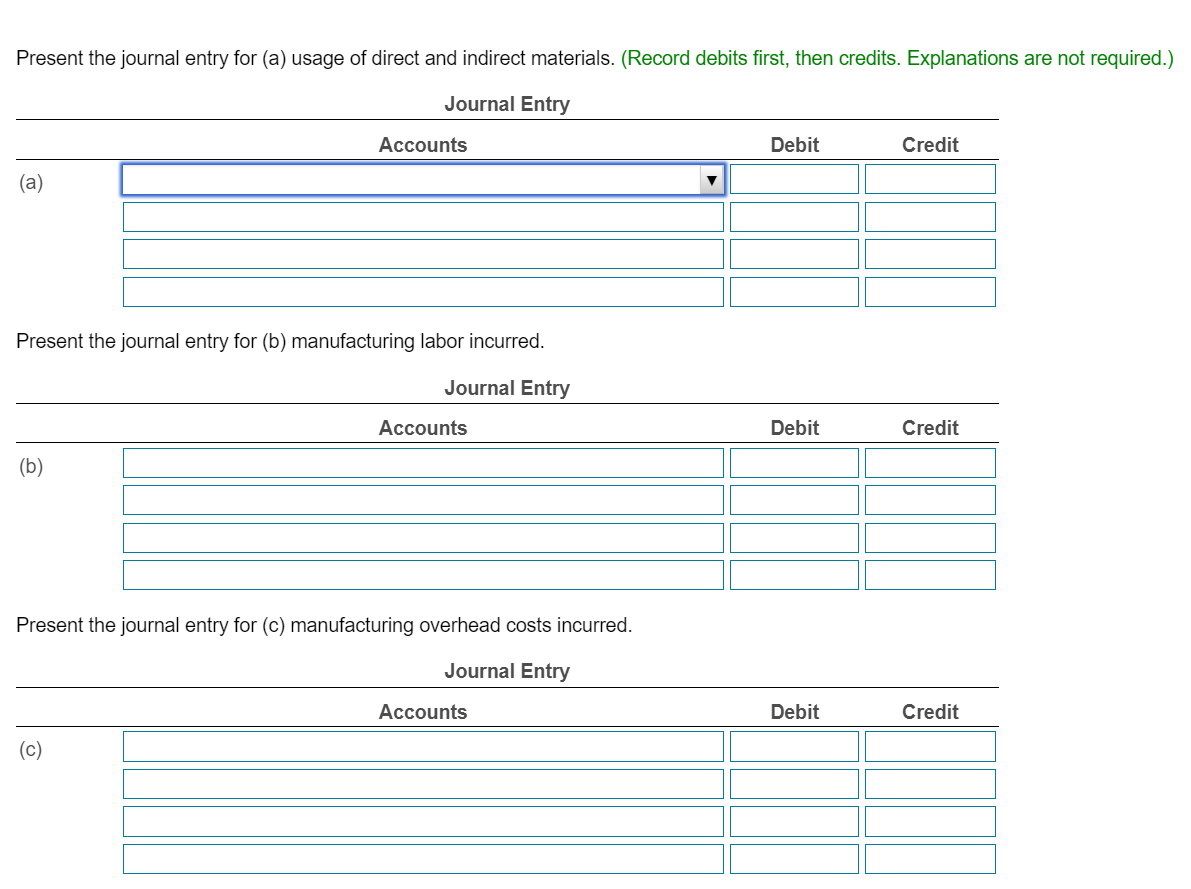Open the dropdown arrow in entry (a) first account

pos(712,180)
